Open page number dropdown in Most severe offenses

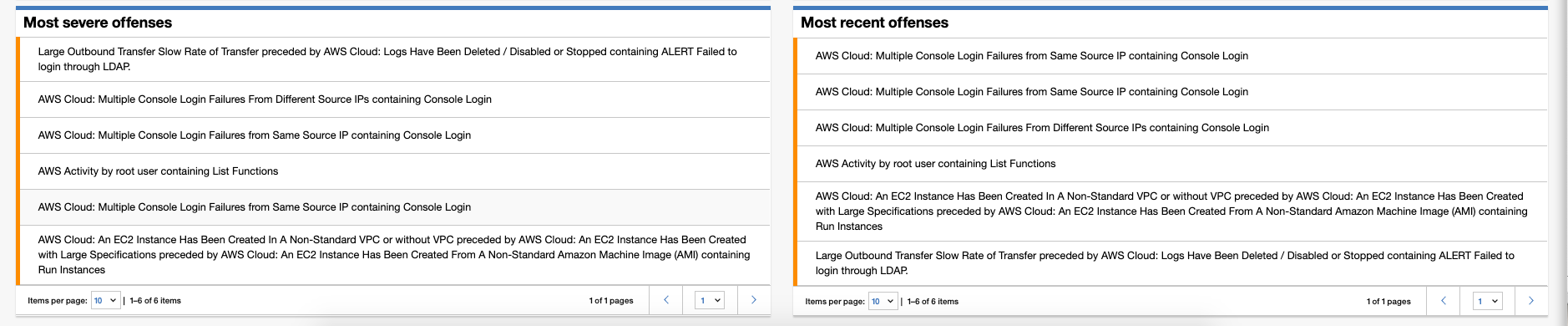tap(710, 300)
